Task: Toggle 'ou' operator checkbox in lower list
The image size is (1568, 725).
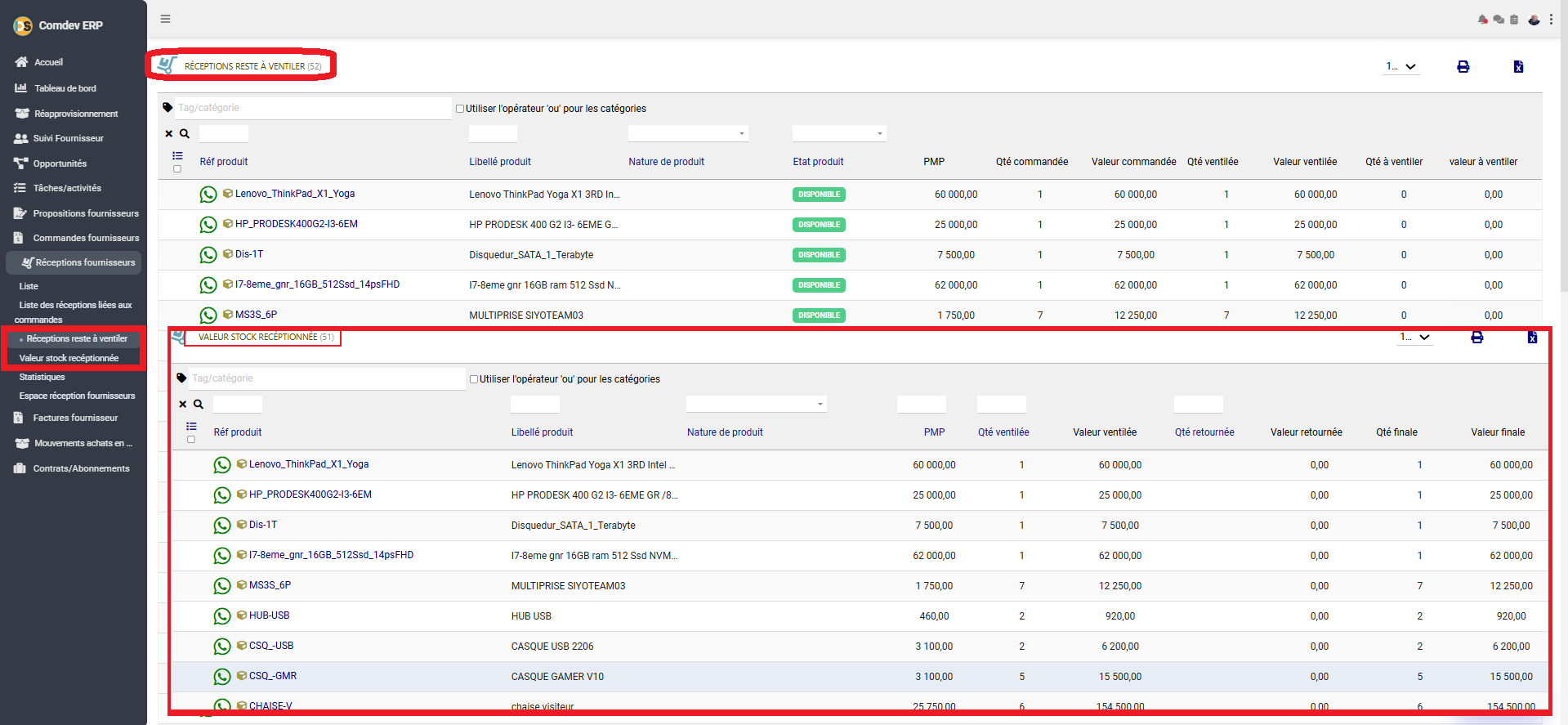Action: 474,379
